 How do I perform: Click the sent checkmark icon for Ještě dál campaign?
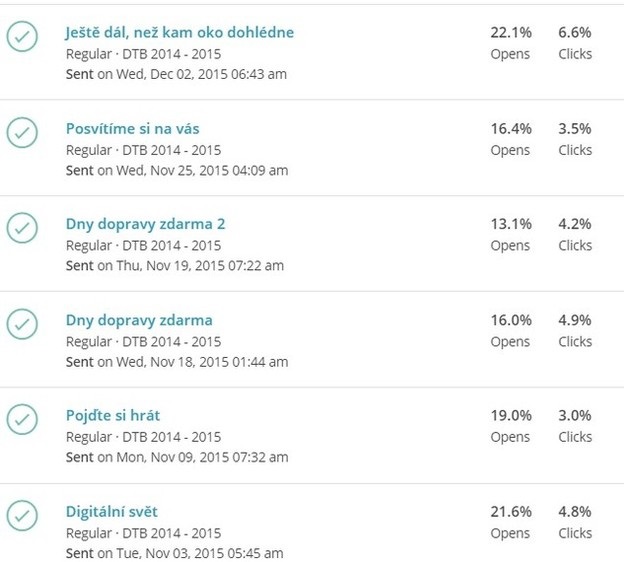pos(22,37)
